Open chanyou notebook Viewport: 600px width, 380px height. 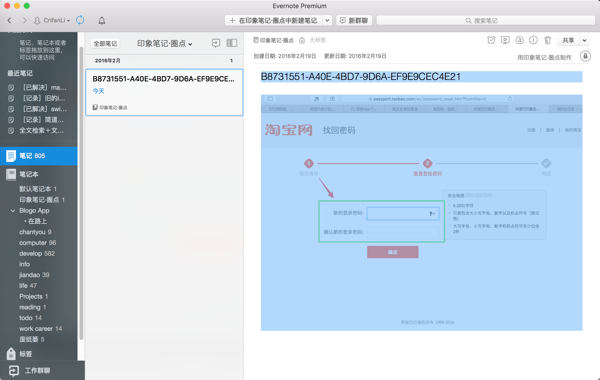pos(35,232)
